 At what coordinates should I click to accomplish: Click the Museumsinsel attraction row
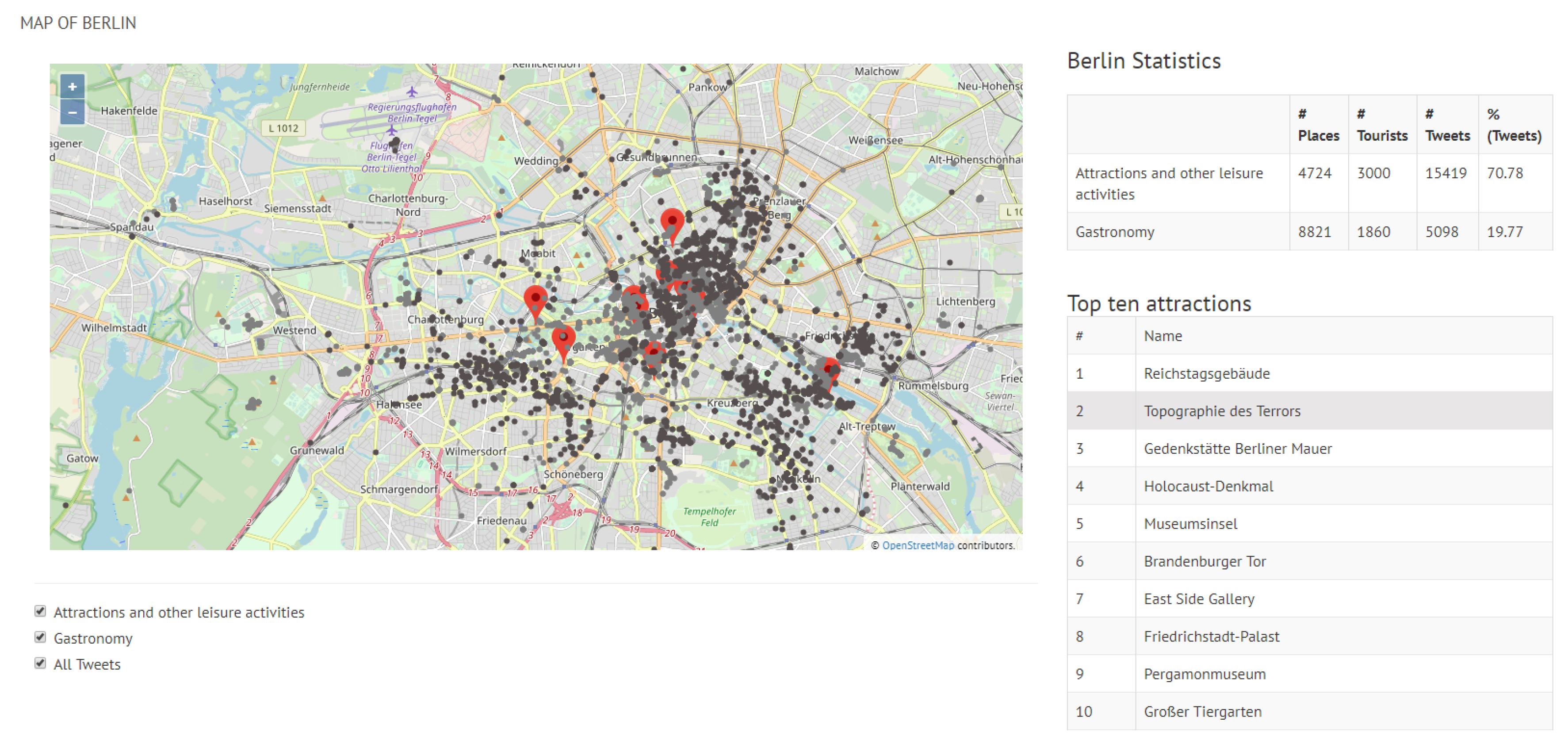[x=1190, y=524]
